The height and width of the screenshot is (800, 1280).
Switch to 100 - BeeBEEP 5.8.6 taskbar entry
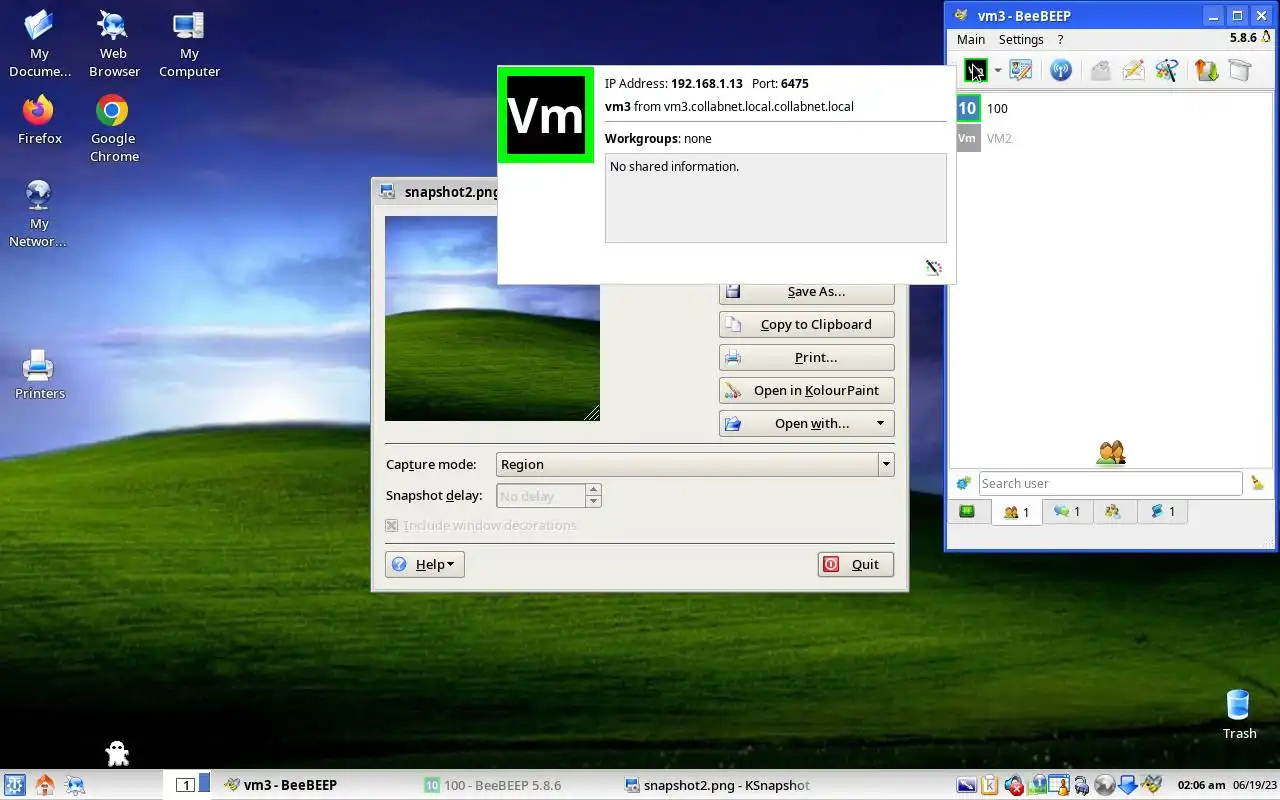click(x=515, y=785)
